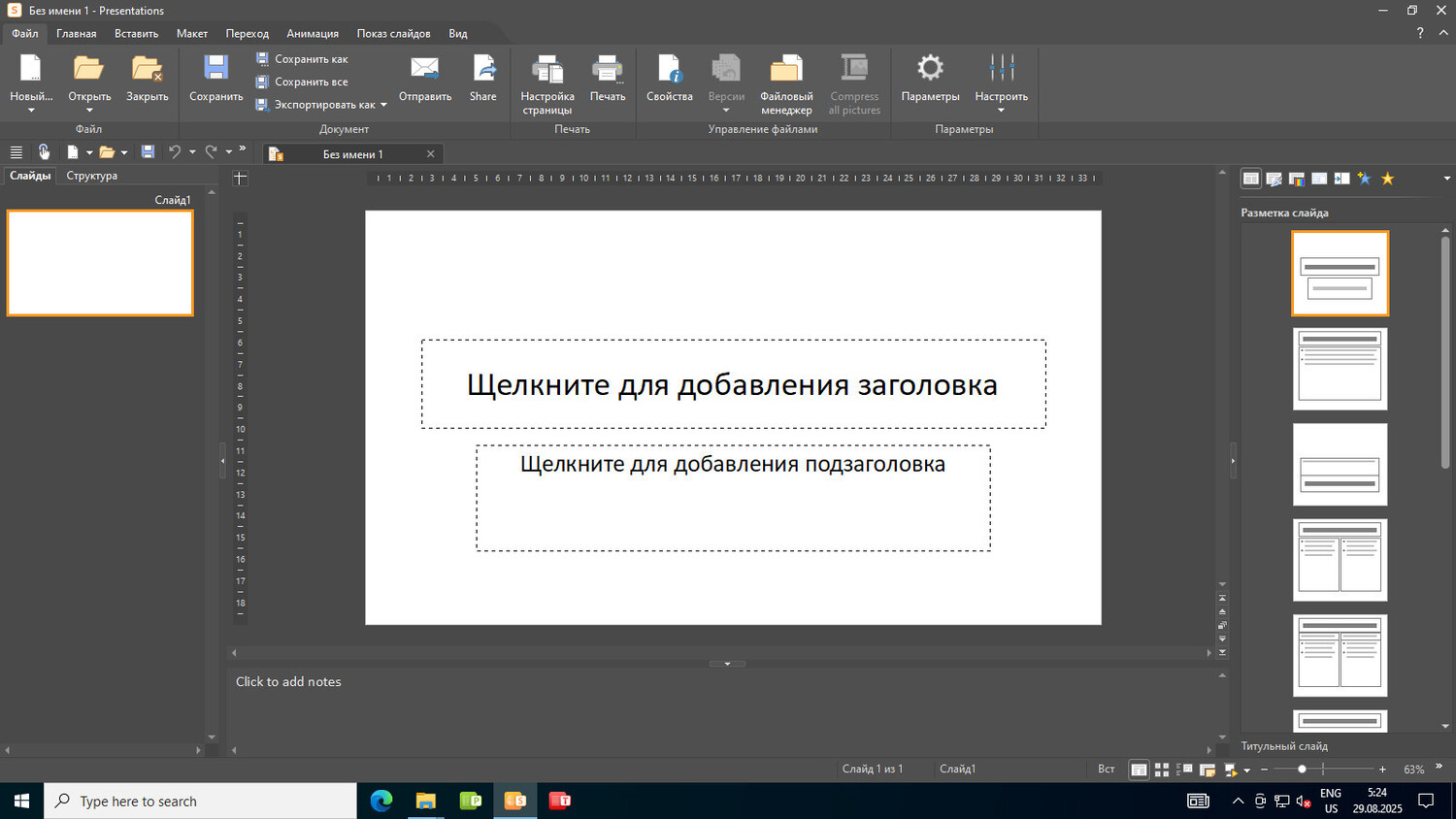Expand the Экспортировать как dropdown
Viewport: 1456px width, 819px height.
click(x=383, y=105)
